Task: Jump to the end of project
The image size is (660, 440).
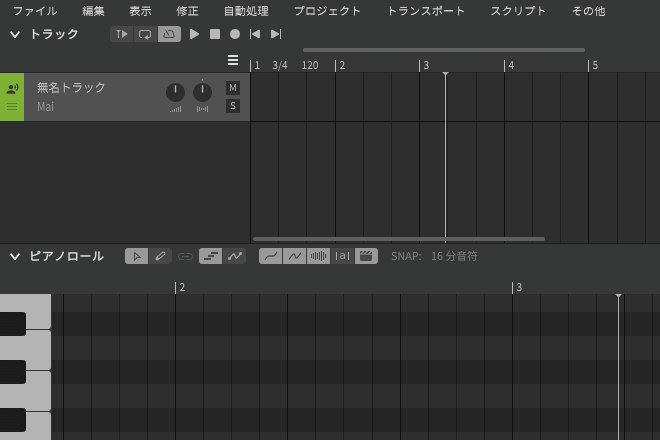Action: (x=276, y=34)
